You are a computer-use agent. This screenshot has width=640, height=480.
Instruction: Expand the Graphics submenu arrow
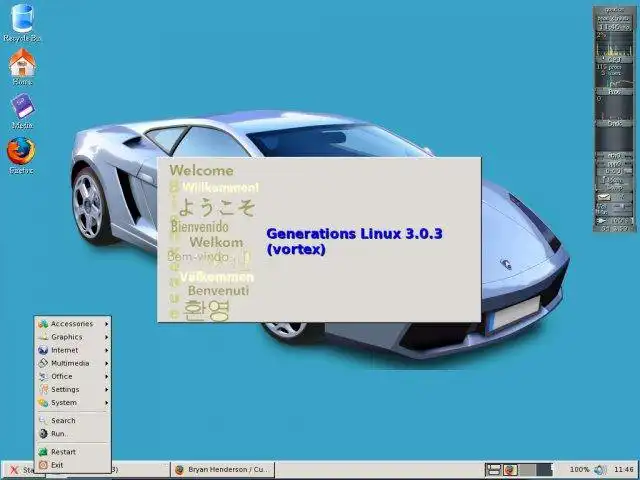(106, 337)
